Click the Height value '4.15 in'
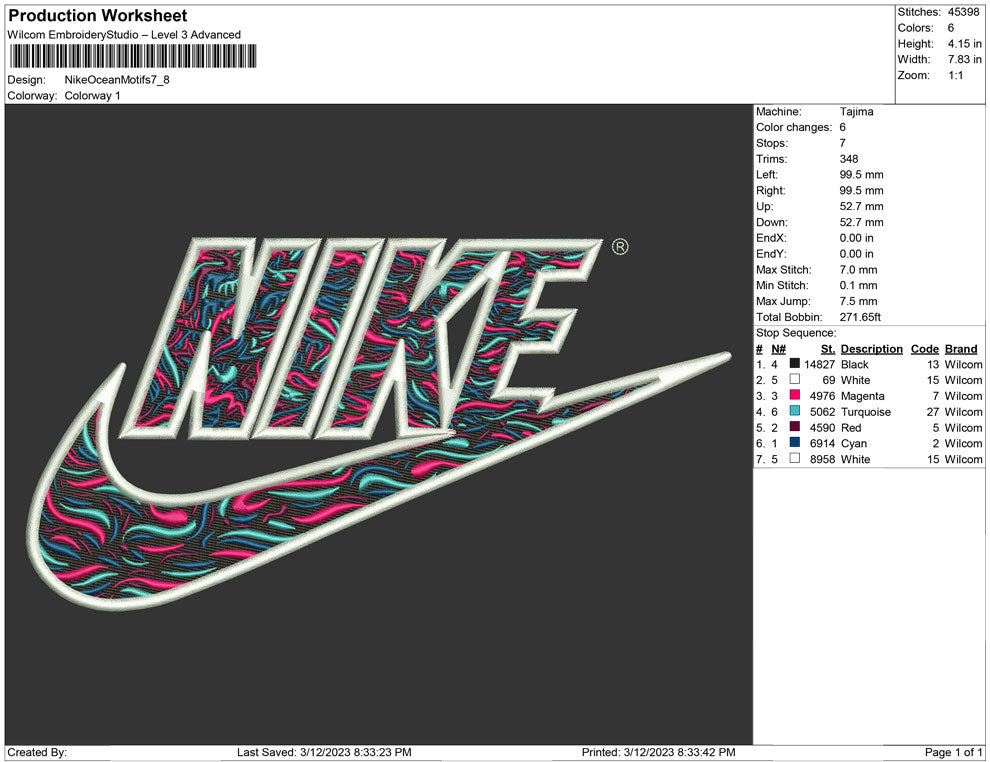Screen dimensions: 990x762 pyautogui.click(x=964, y=44)
